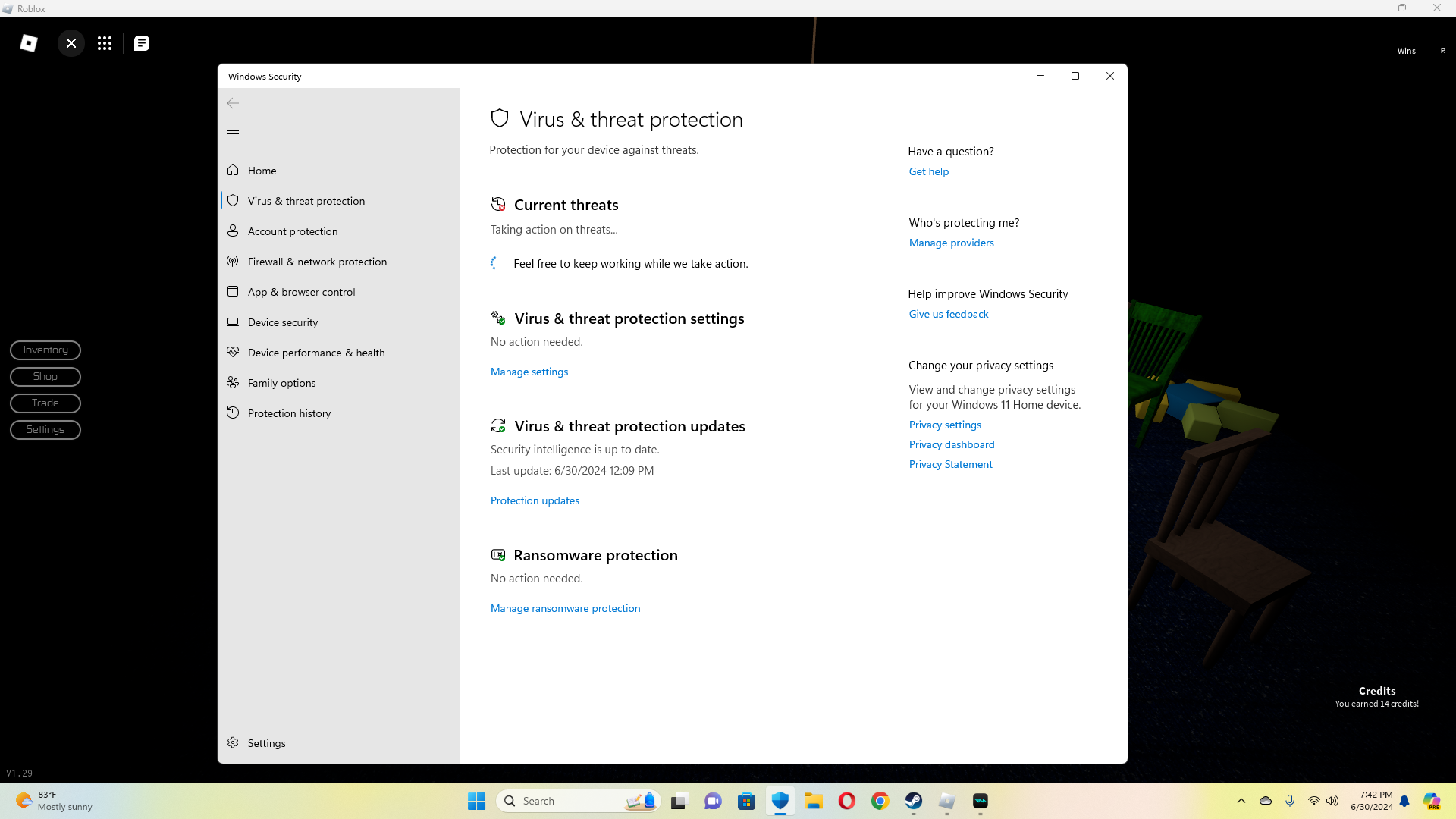The image size is (1456, 819).
Task: Click Manage ransomware protection link
Action: 565,608
